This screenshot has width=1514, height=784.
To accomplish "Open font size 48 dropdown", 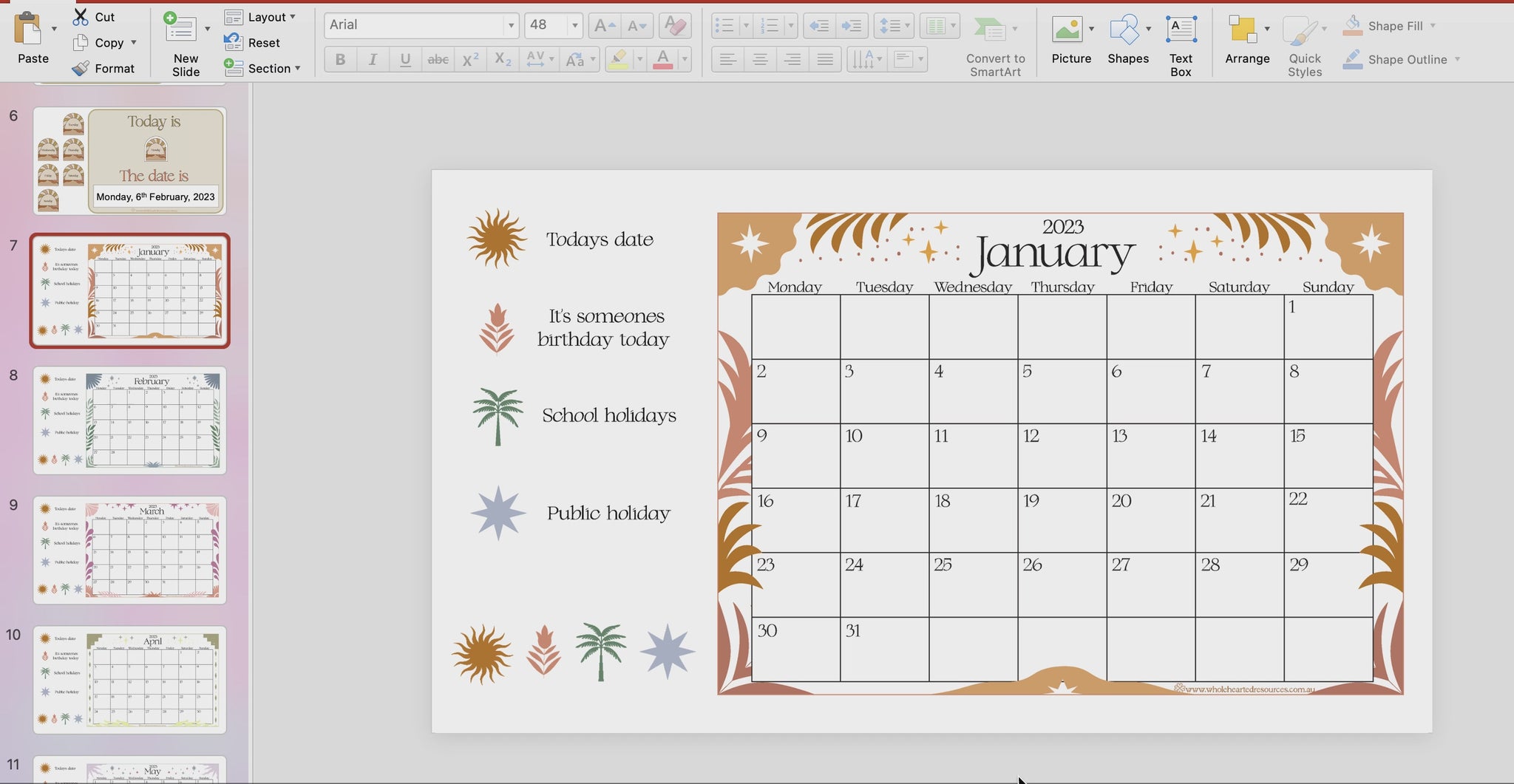I will (x=574, y=26).
